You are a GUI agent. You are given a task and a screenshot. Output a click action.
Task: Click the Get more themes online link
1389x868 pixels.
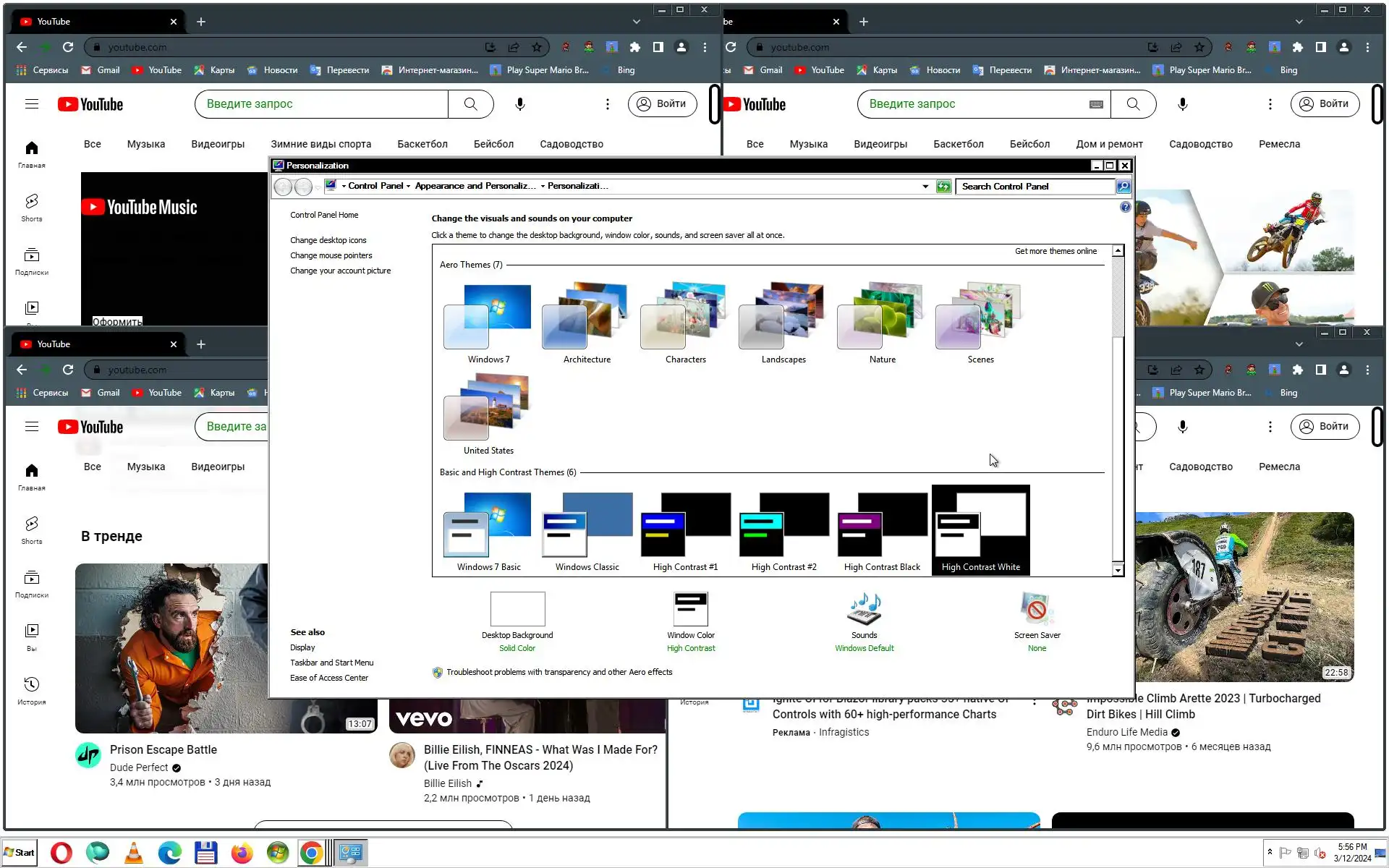(1055, 251)
